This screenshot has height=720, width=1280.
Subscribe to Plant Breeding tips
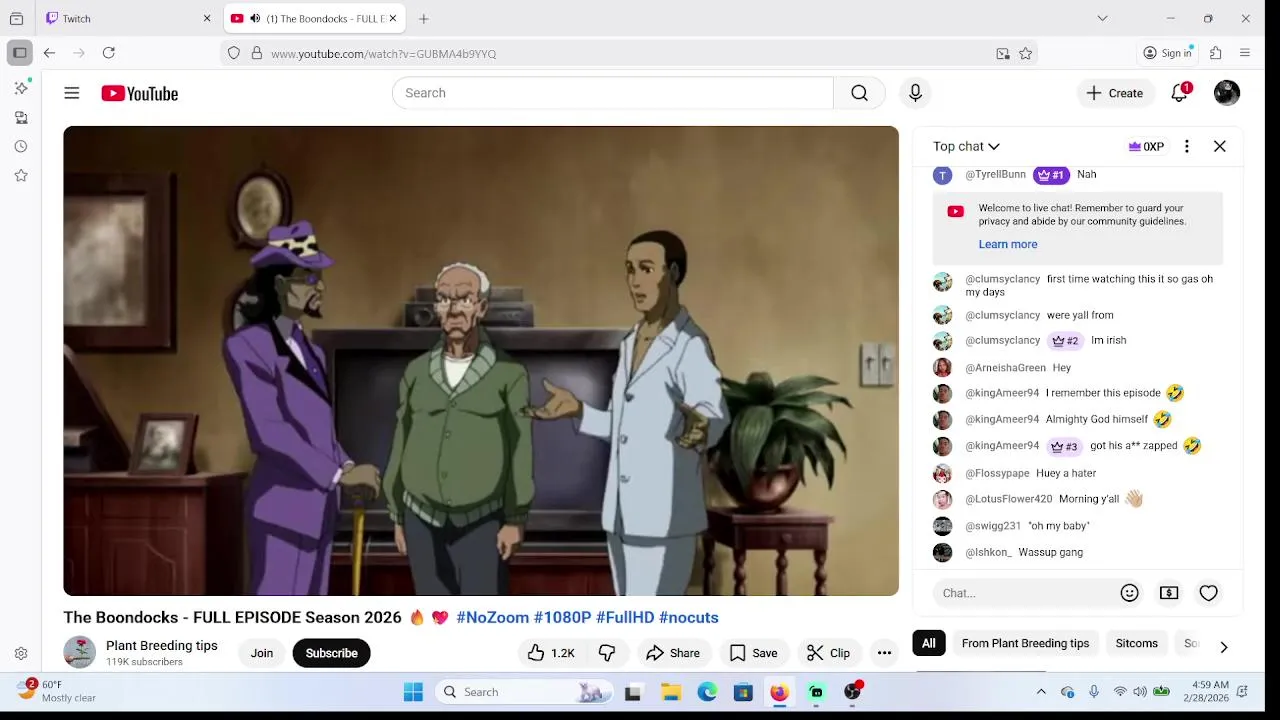331,653
